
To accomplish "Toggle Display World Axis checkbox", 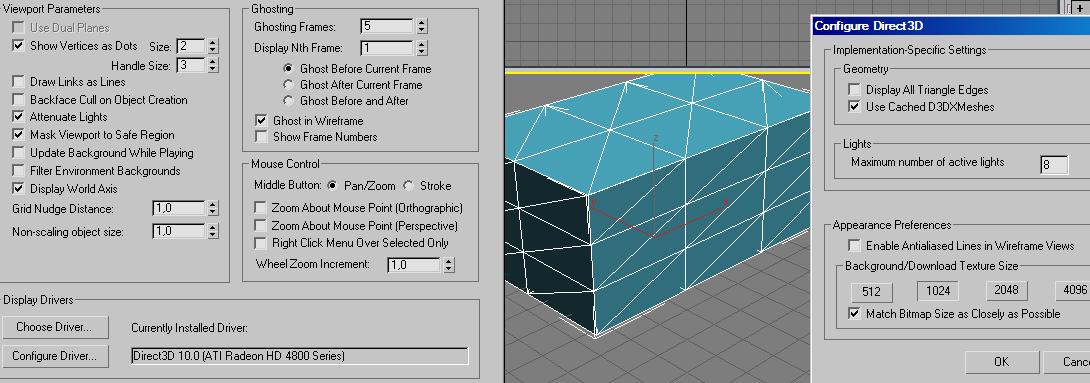I will click(x=19, y=189).
